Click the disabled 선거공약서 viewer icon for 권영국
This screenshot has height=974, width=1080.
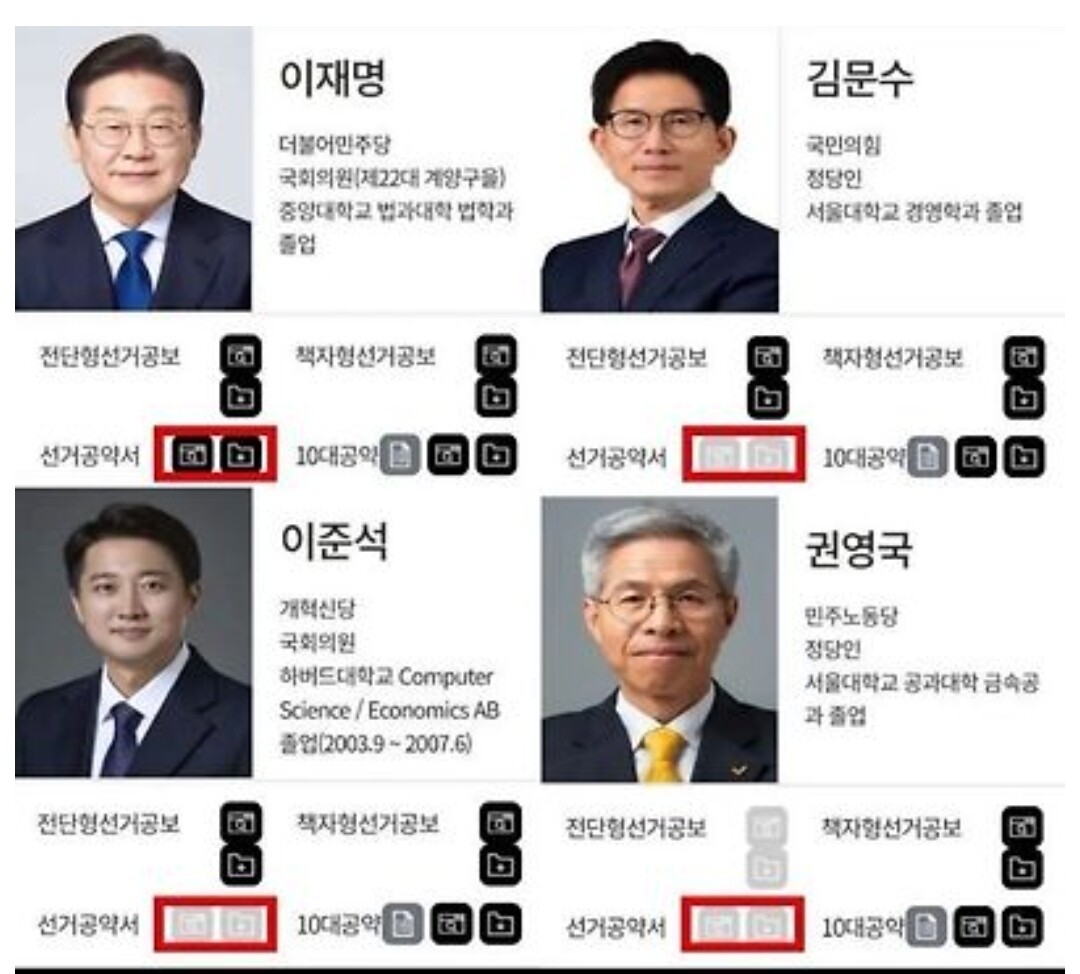(719, 924)
